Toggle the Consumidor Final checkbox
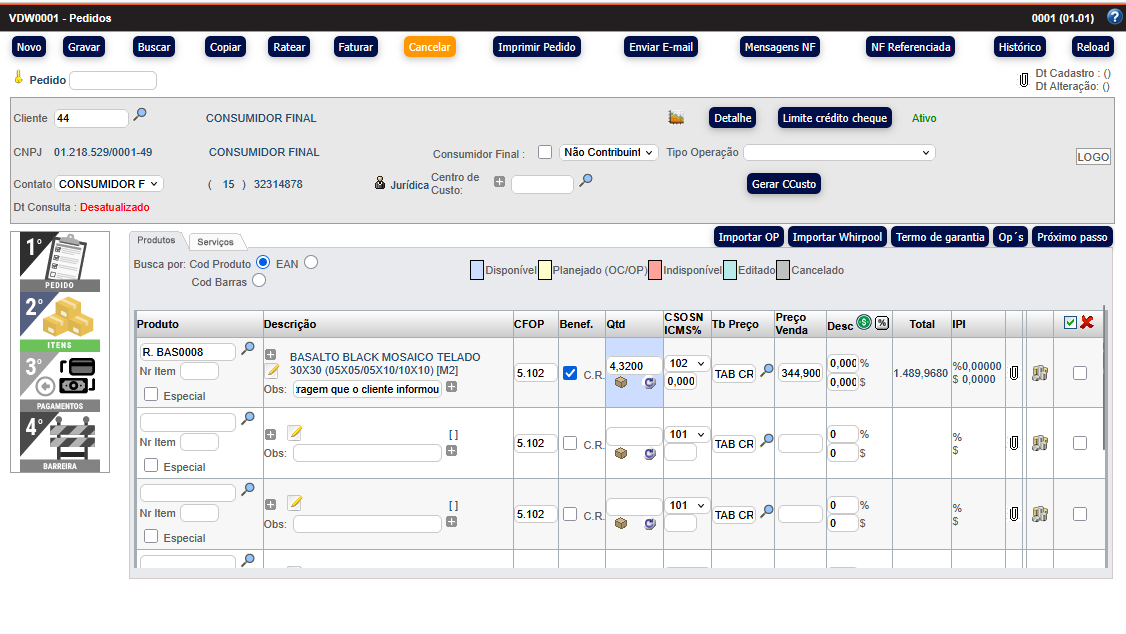1126x634 pixels. point(545,152)
